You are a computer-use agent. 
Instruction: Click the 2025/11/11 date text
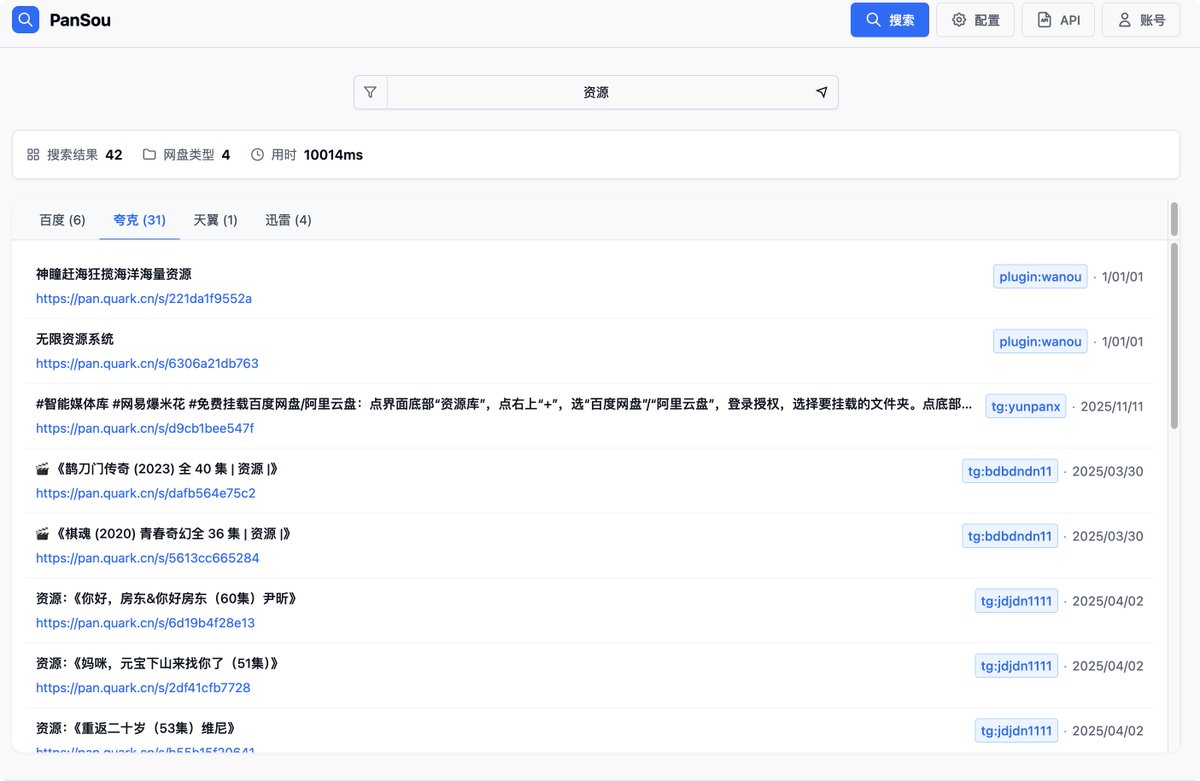point(1112,407)
